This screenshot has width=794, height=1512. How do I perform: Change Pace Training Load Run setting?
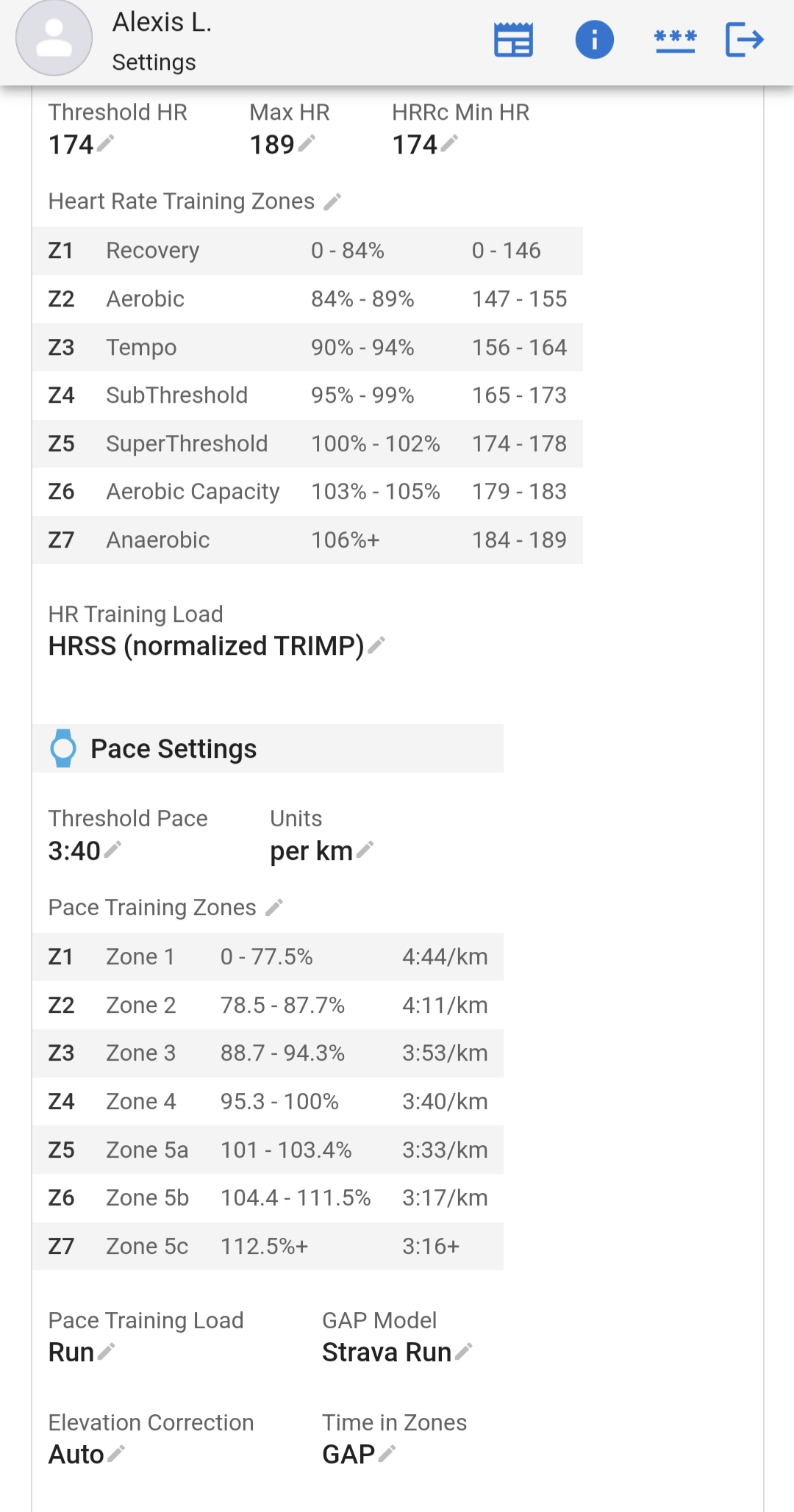[x=107, y=1351]
